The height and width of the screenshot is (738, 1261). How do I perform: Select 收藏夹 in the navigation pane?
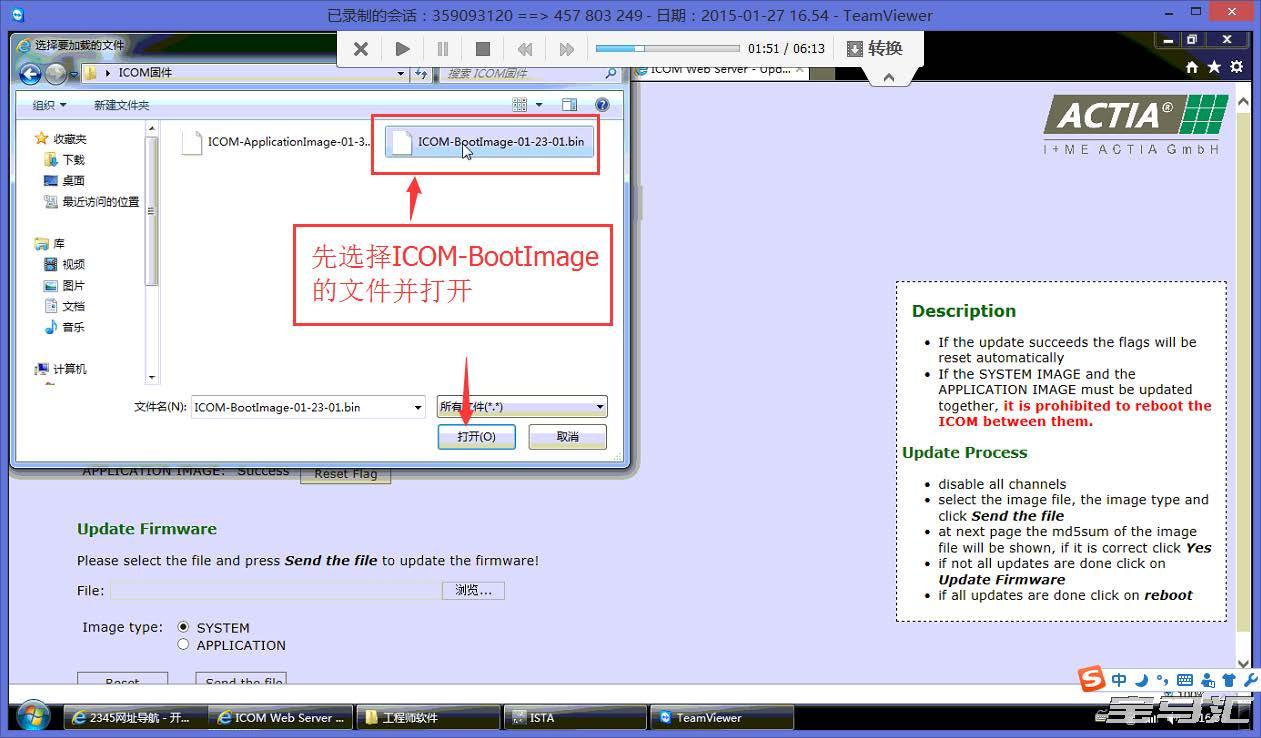[x=60, y=138]
